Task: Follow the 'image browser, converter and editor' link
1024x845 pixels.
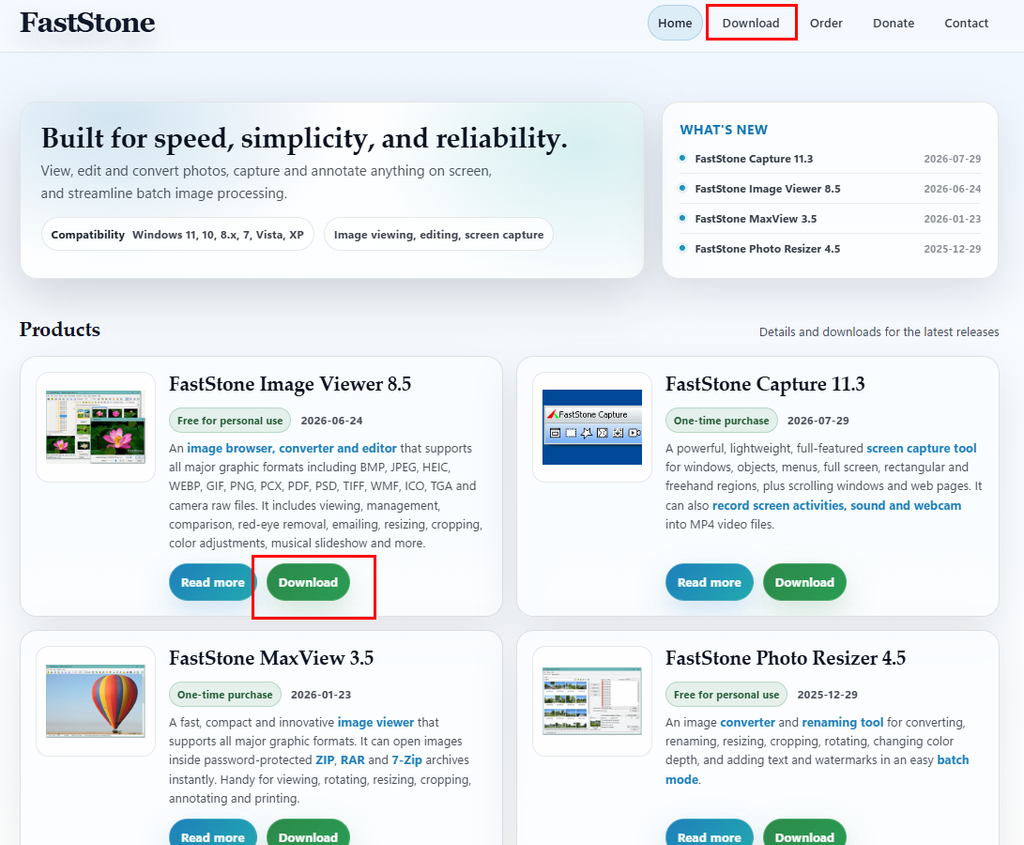Action: (x=292, y=448)
